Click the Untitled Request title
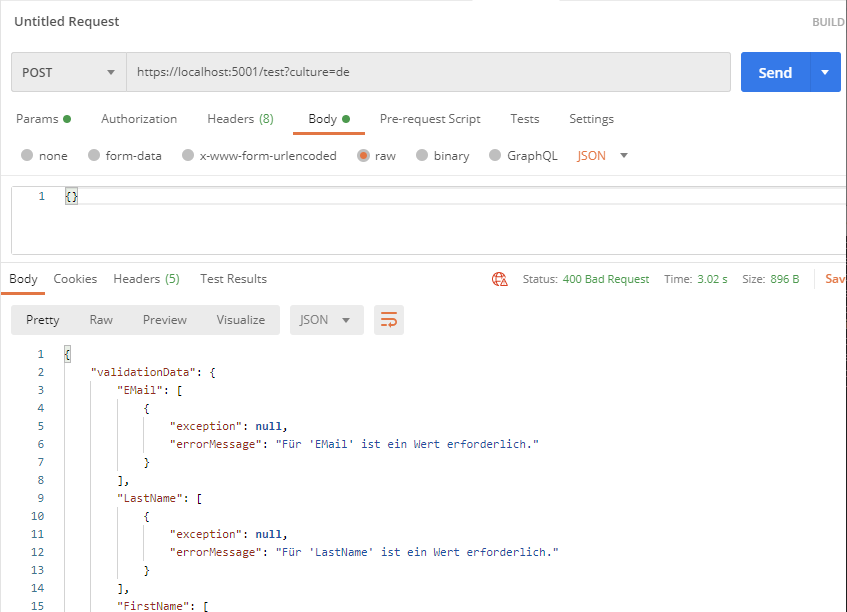 pyautogui.click(x=66, y=22)
